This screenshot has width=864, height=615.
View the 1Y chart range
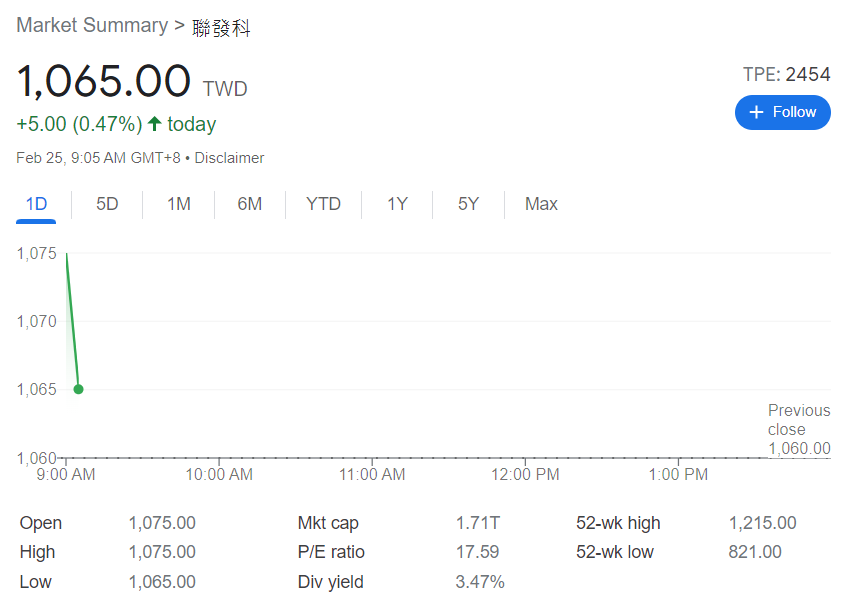pos(397,204)
